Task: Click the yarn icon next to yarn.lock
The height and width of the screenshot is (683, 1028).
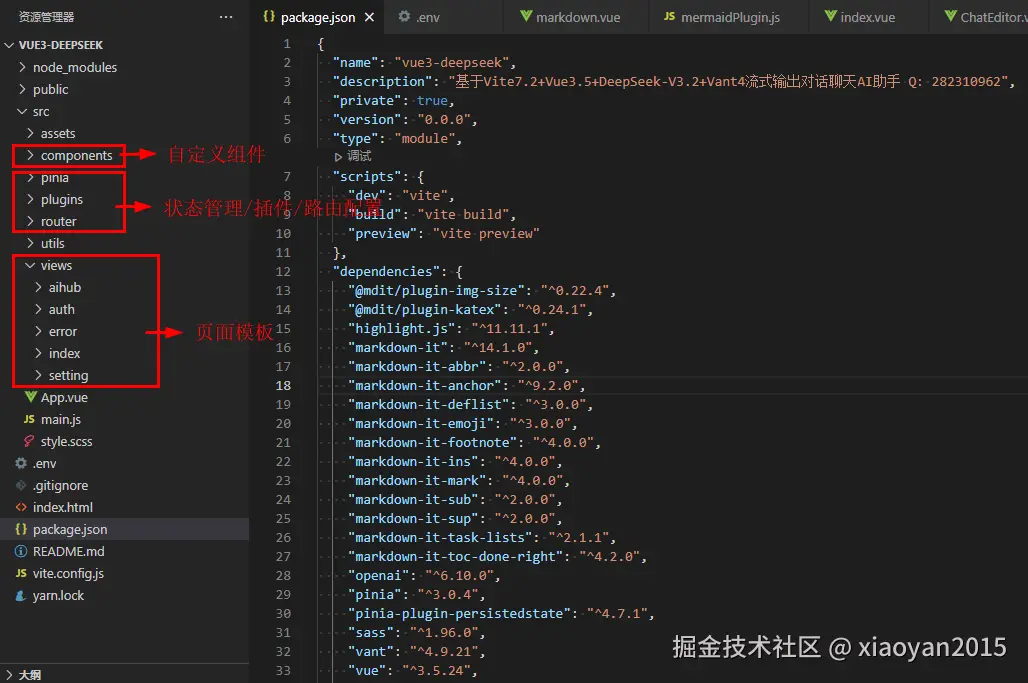Action: 22,595
